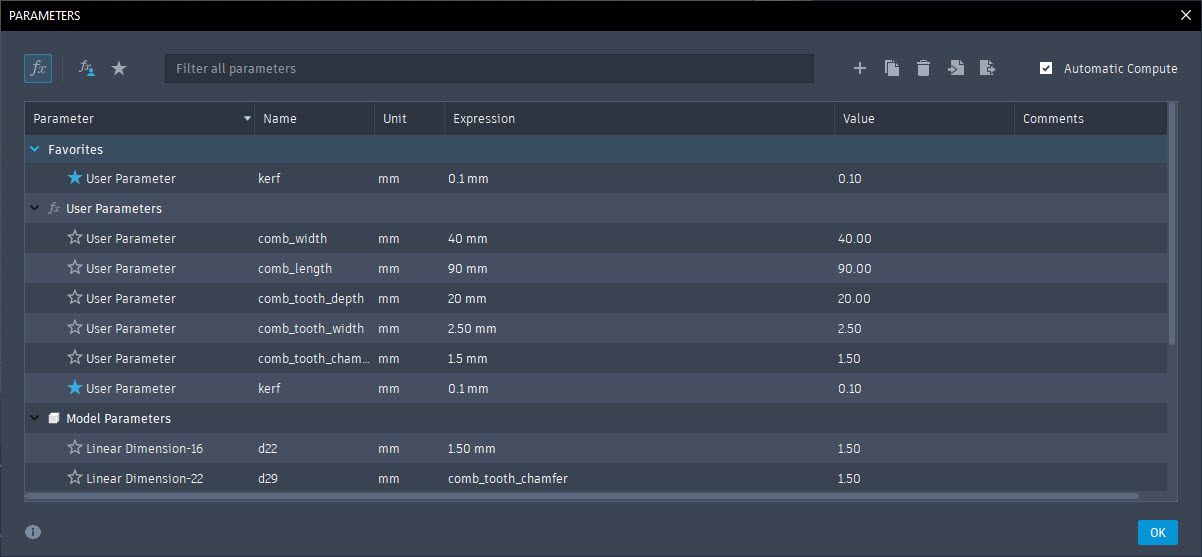The width and height of the screenshot is (1202, 557).
Task: Click the OK button
Action: coord(1157,532)
